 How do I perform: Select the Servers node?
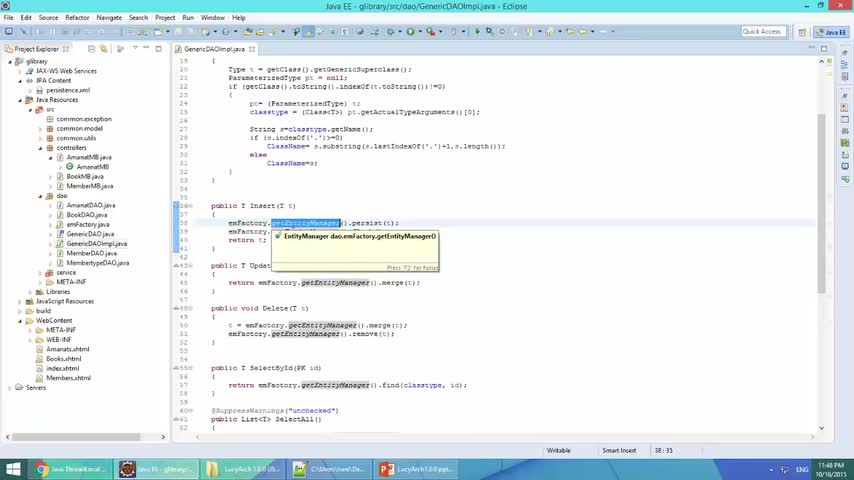36,388
